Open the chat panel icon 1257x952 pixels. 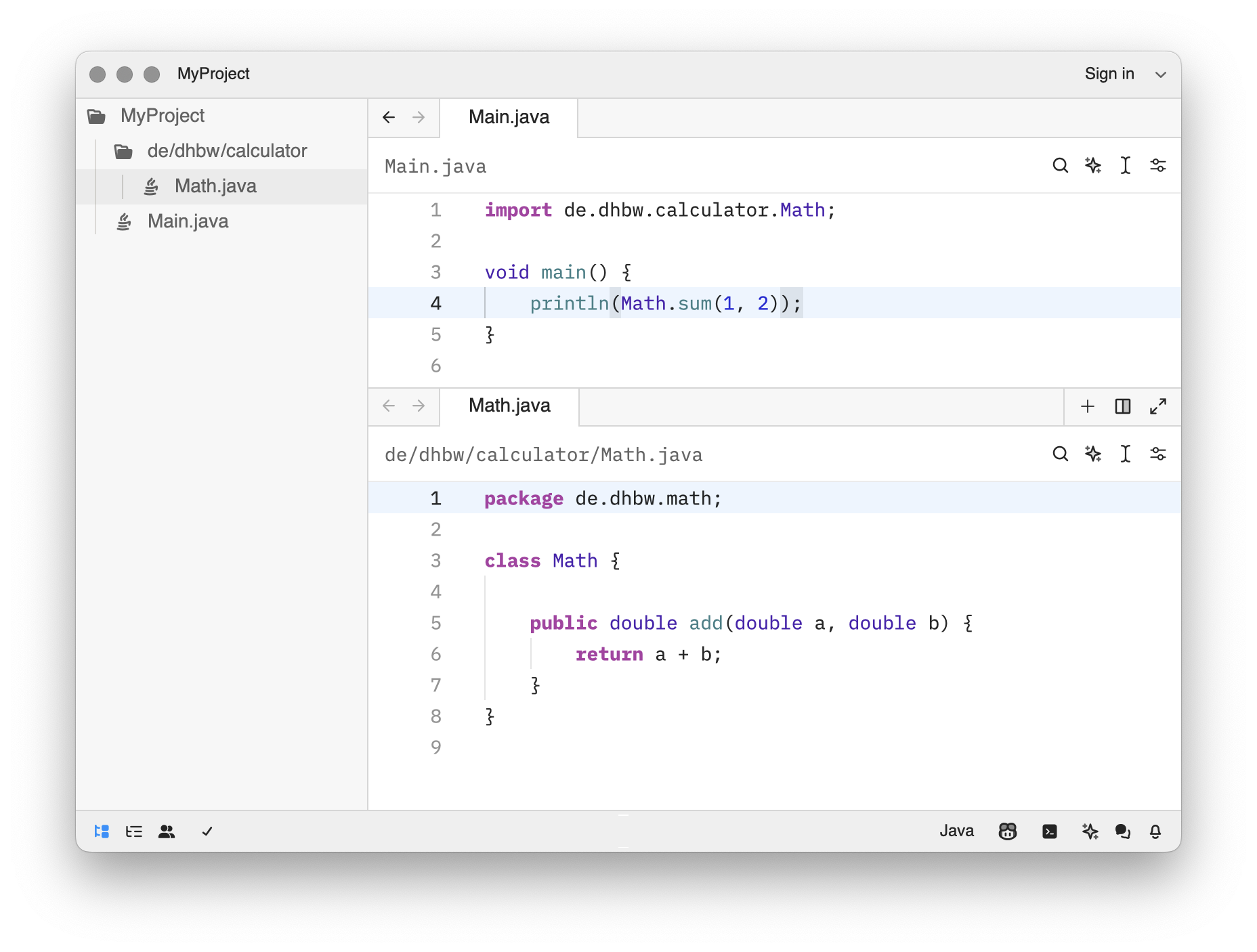coord(1123,831)
